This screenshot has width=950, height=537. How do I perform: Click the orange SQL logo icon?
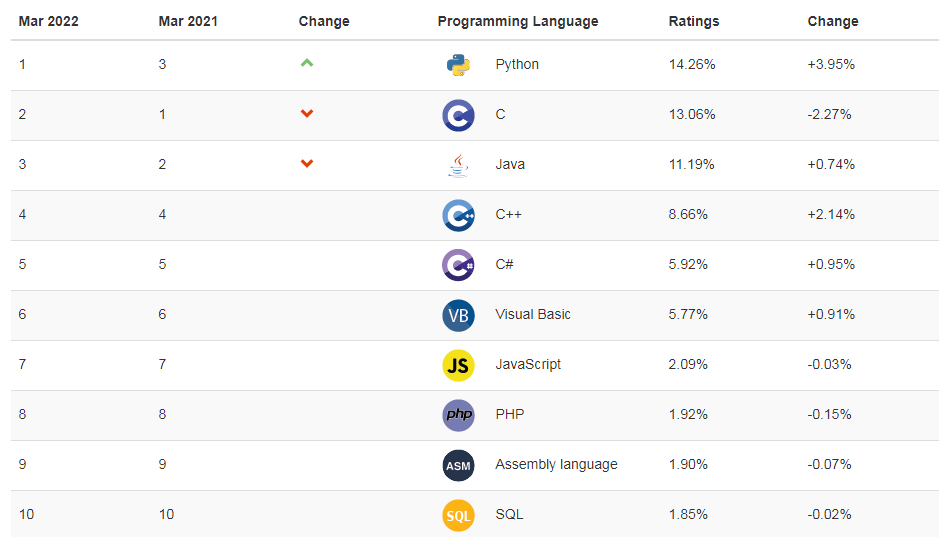[458, 515]
